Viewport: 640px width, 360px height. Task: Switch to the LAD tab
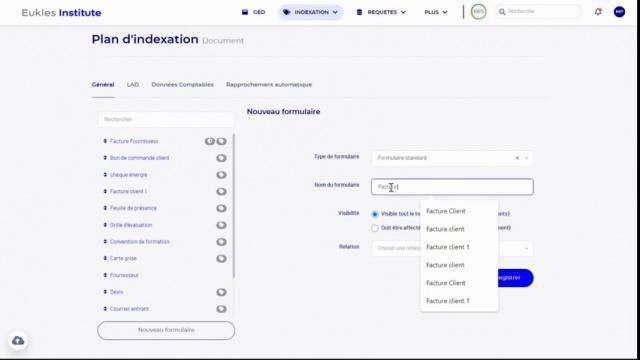(x=133, y=84)
